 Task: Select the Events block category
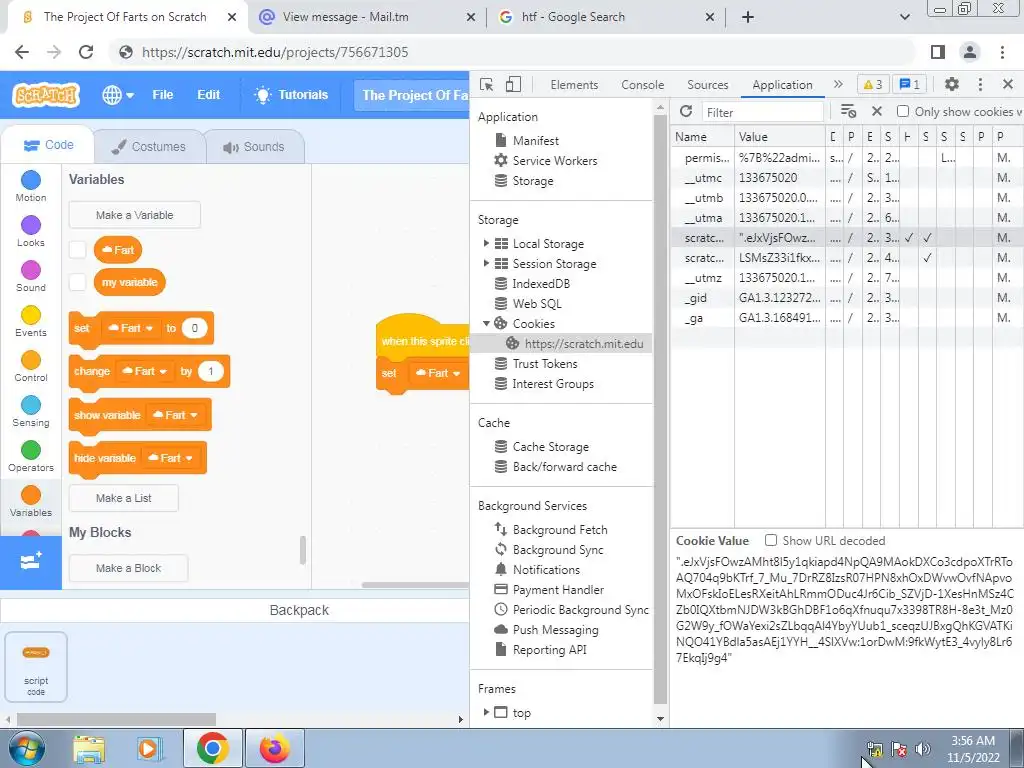click(31, 321)
